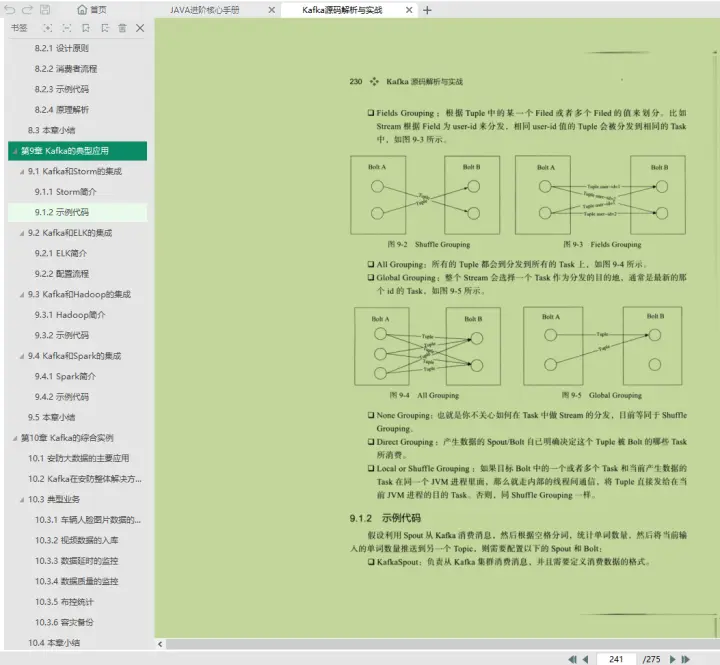The image size is (720, 665).
Task: Collapse 10.3 典型业务 arrow
Action: pos(22,500)
